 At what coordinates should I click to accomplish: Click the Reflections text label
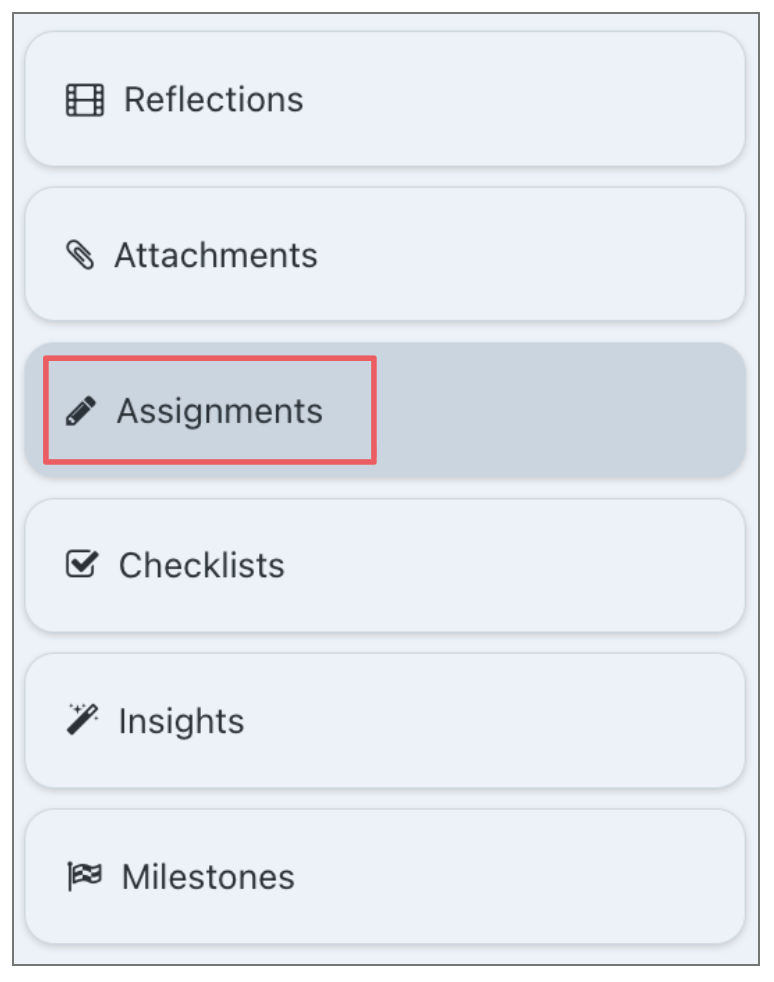tap(213, 100)
